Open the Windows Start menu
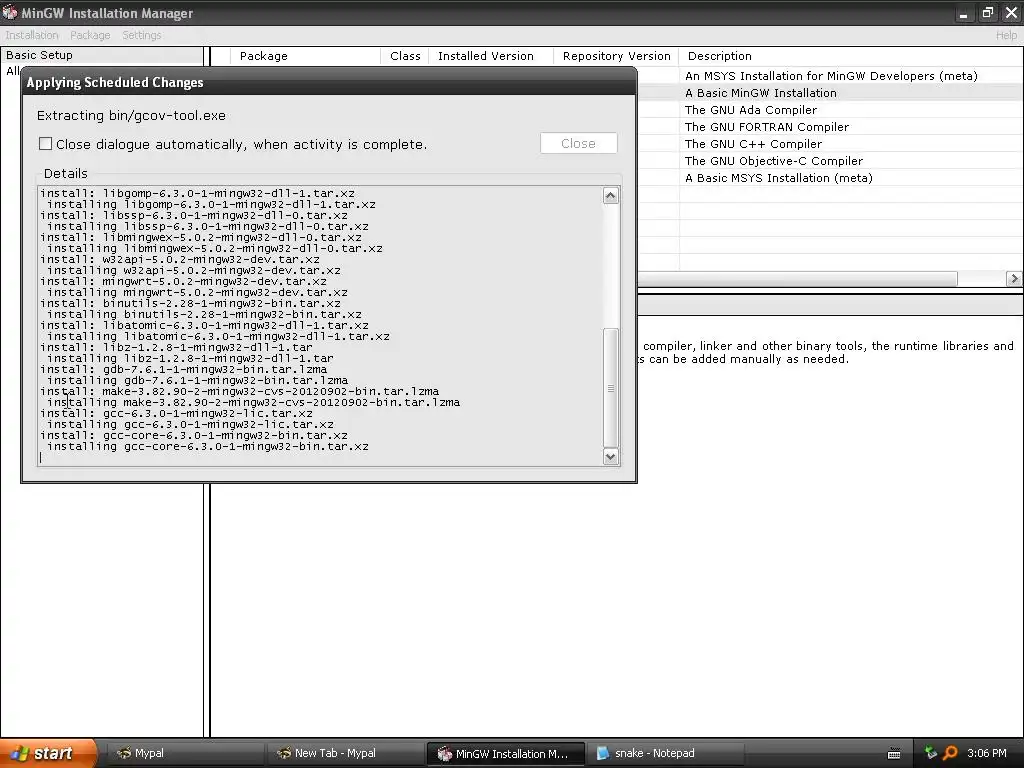Screen dimensions: 1024x768 coord(47,753)
